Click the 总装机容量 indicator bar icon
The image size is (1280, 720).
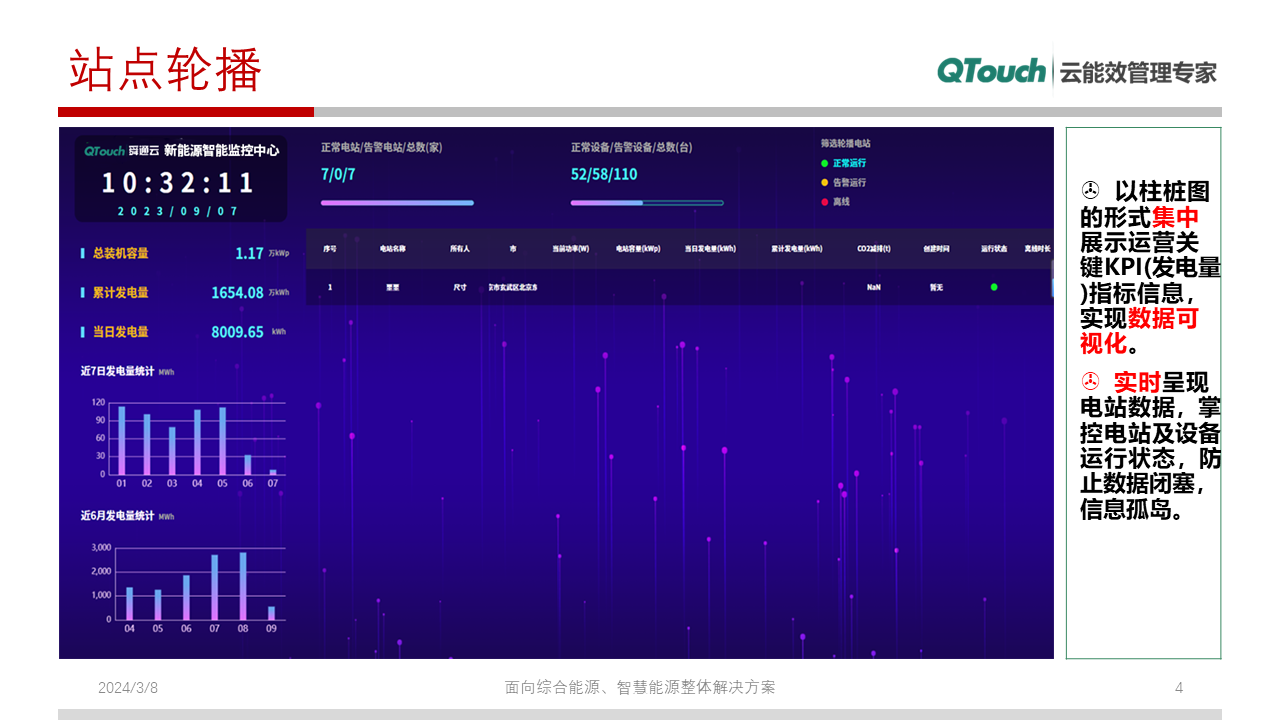[x=82, y=253]
